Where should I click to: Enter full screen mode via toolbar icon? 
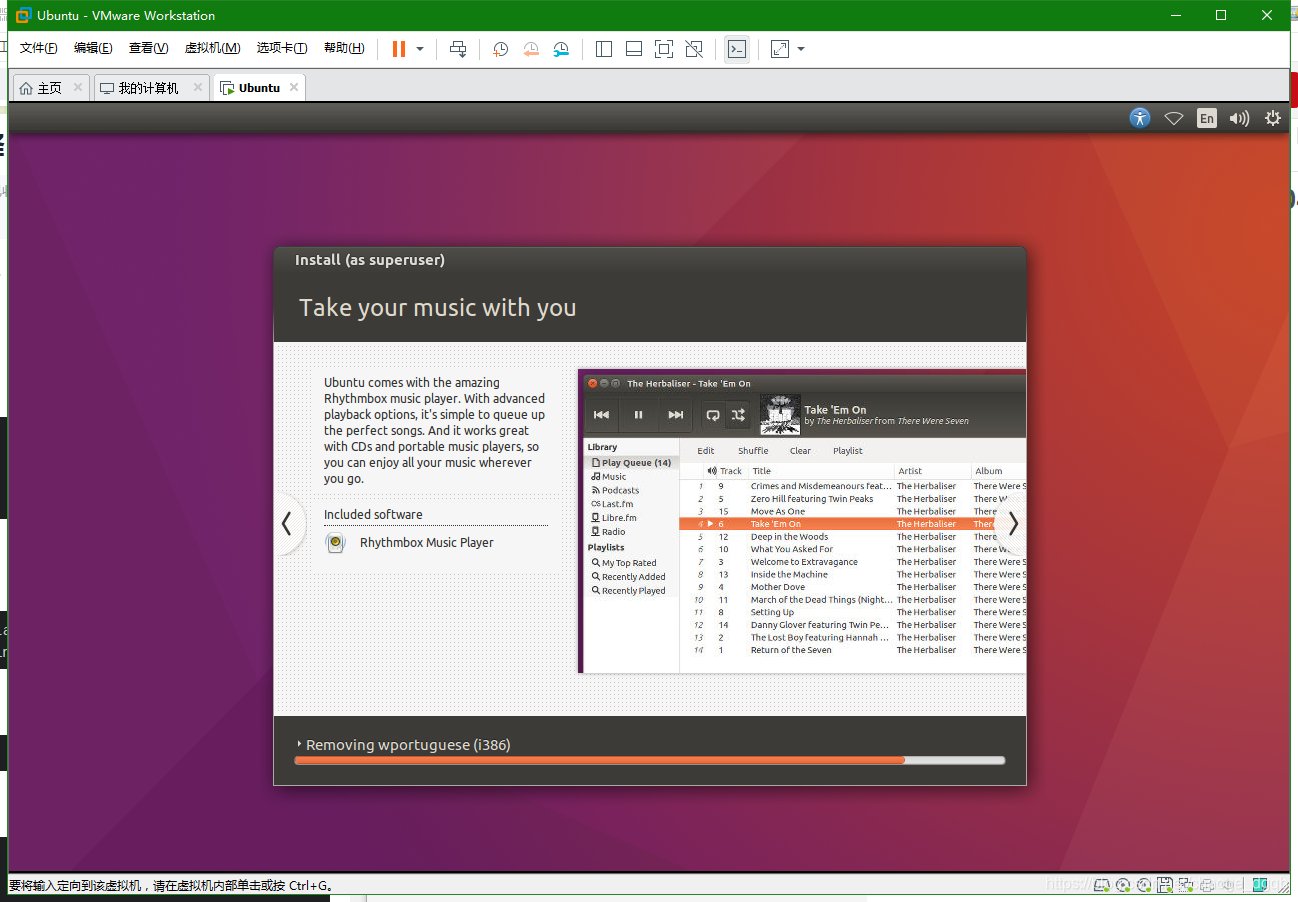(x=664, y=49)
